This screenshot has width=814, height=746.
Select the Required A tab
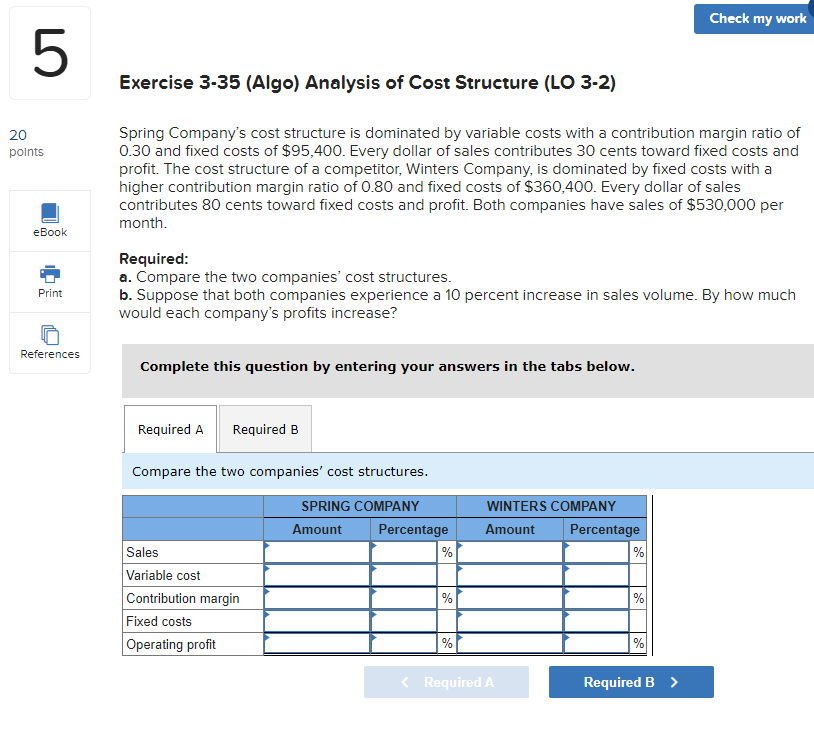coord(169,428)
